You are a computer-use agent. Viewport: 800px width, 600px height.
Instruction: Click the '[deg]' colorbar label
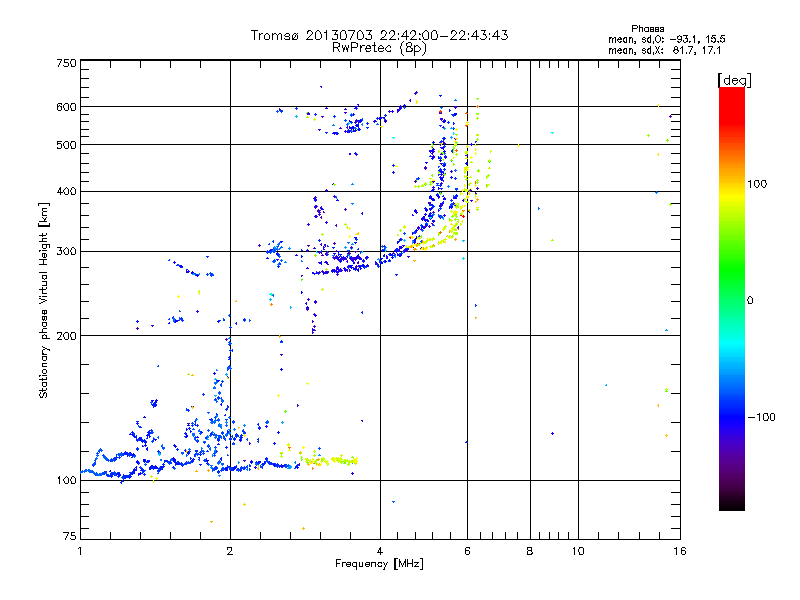[x=734, y=80]
